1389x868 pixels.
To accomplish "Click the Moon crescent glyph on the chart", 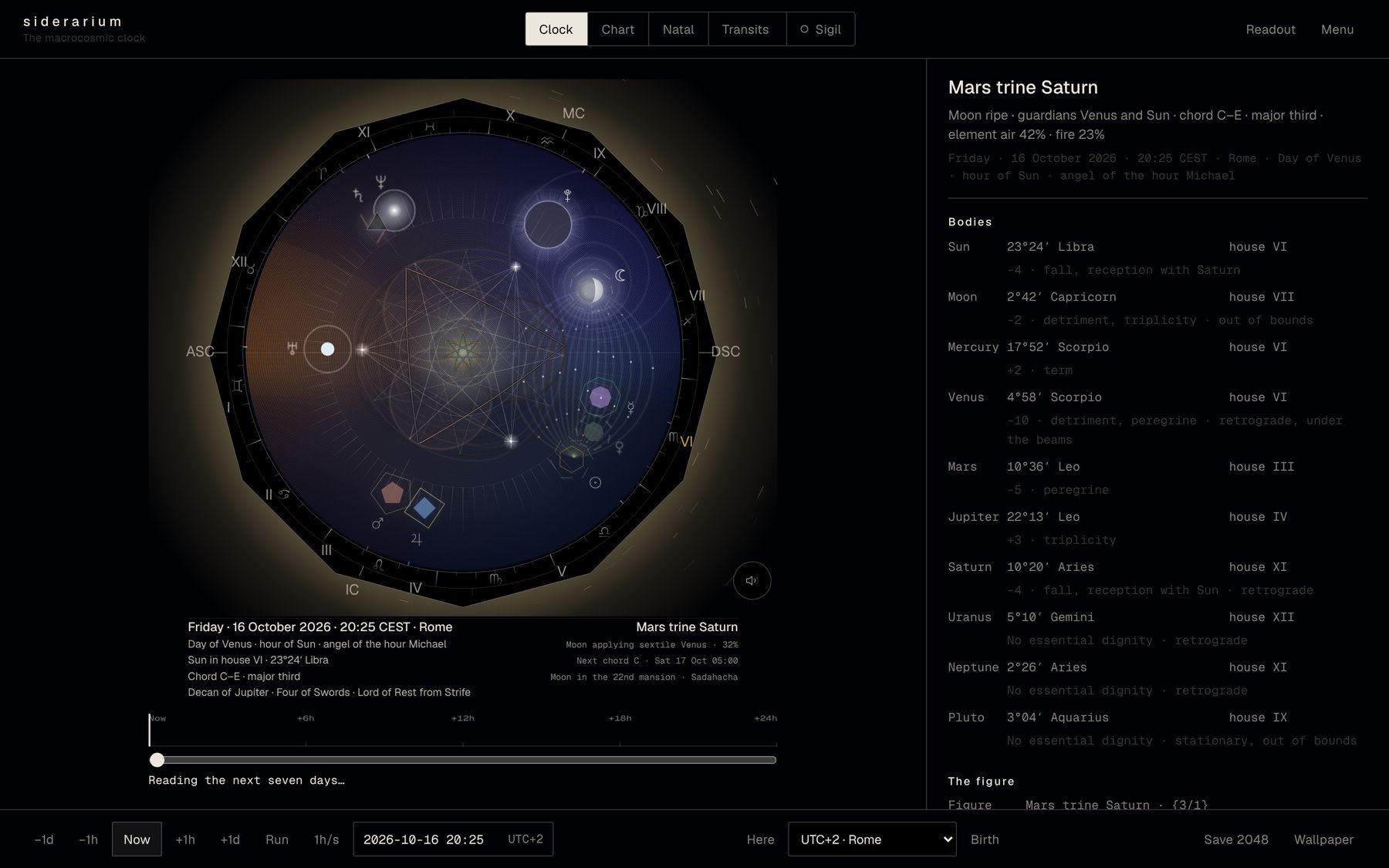I will [620, 275].
